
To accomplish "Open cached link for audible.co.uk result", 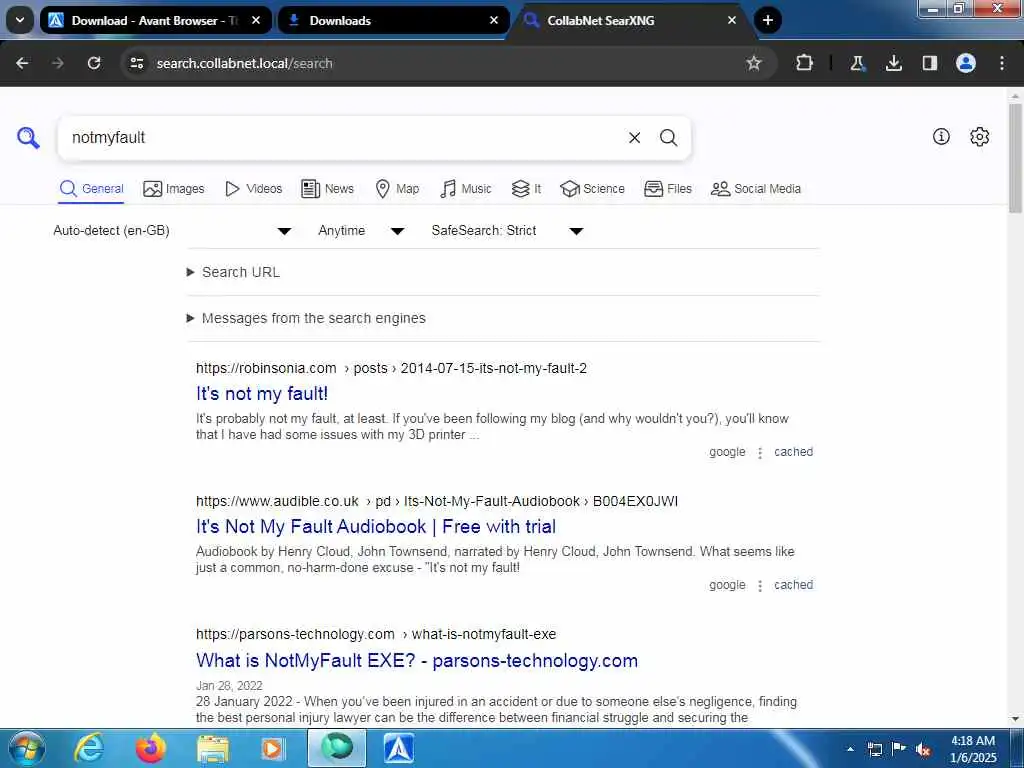I will click(x=793, y=585).
